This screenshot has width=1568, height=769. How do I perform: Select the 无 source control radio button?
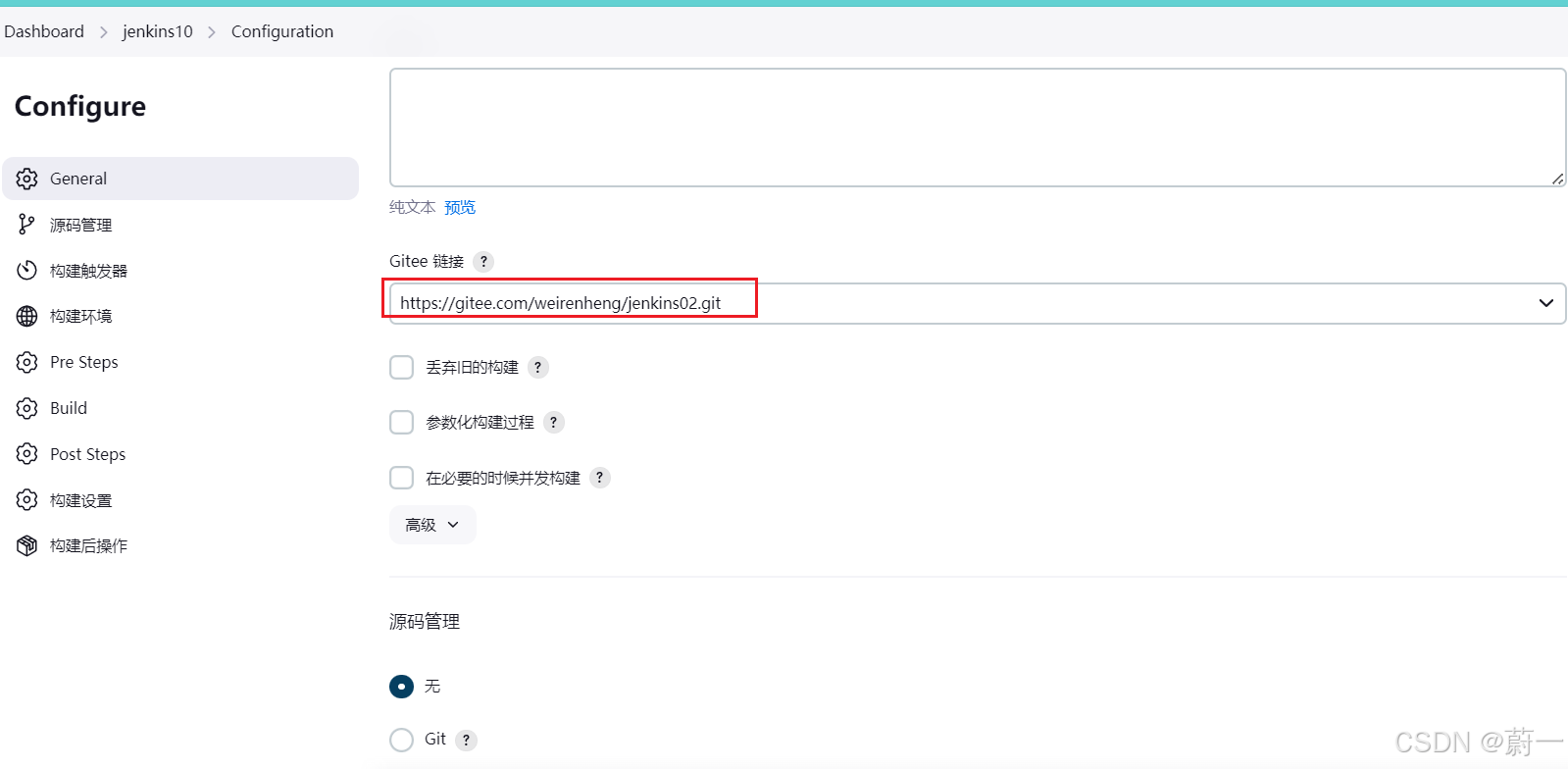click(401, 687)
